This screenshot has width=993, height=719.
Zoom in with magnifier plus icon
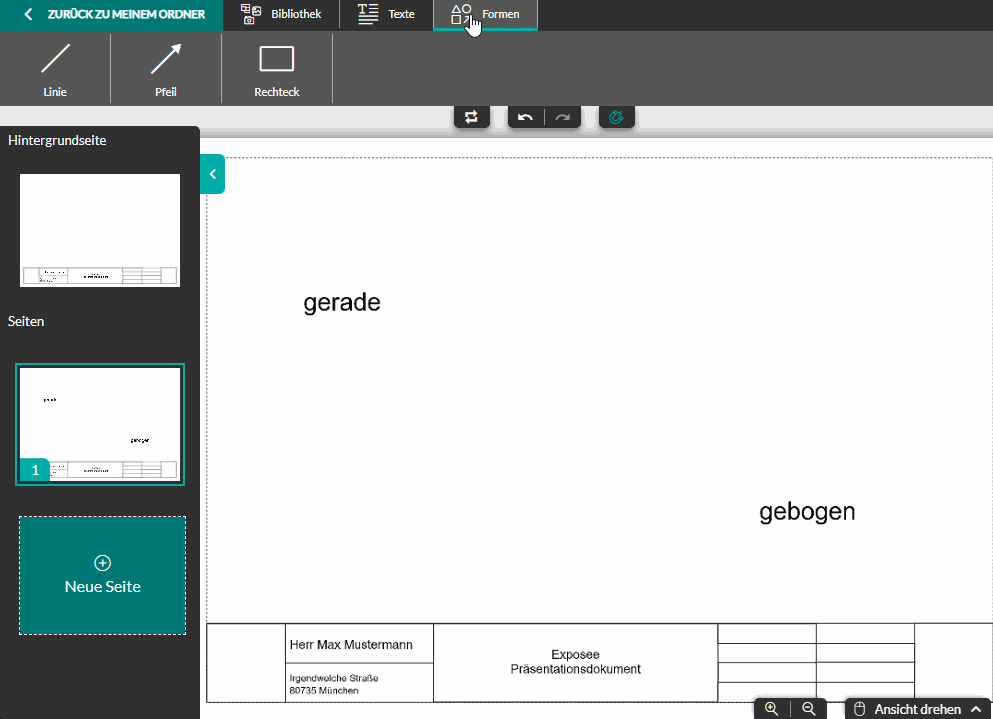click(771, 708)
